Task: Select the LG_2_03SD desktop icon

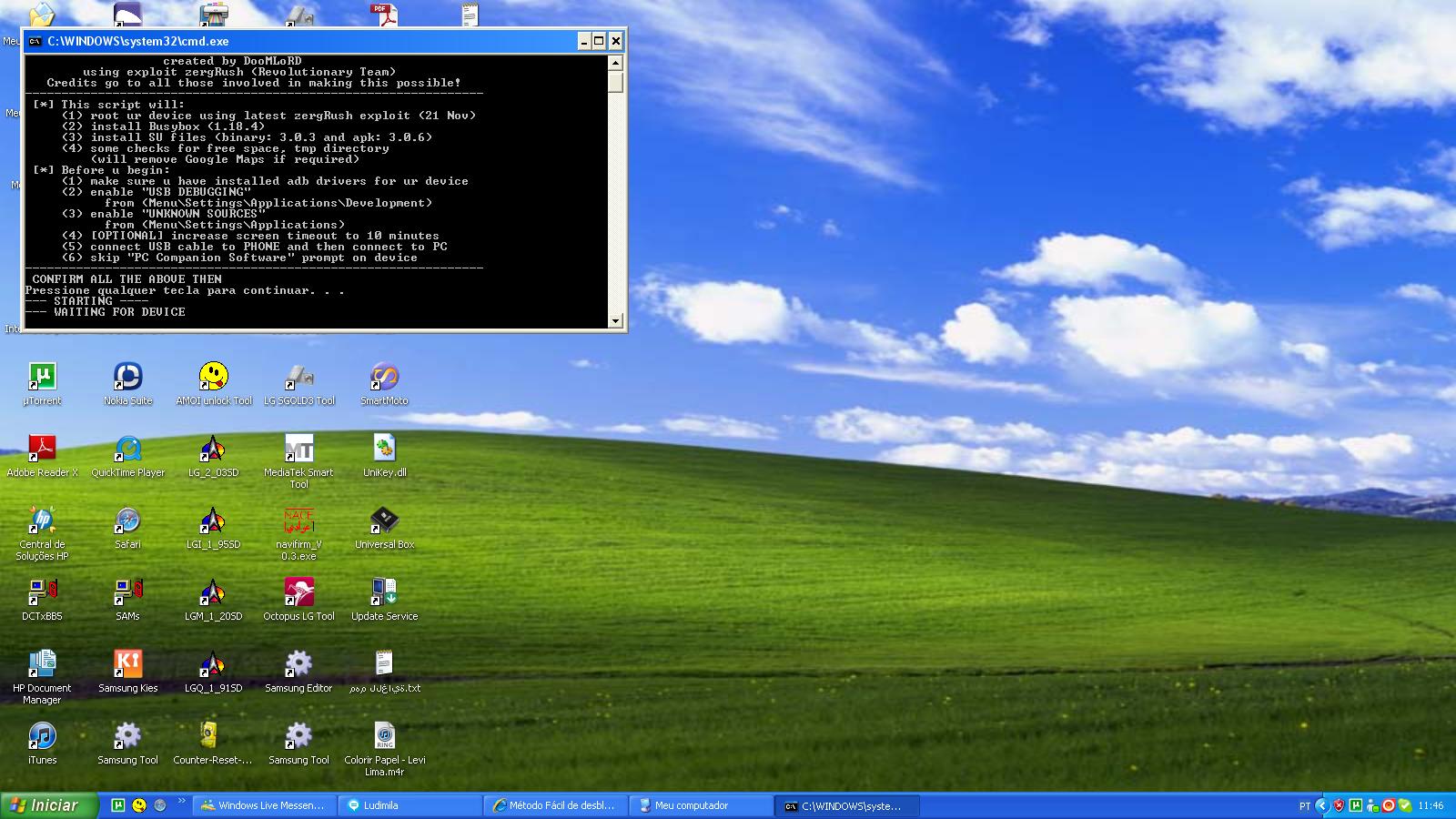Action: pos(214,455)
